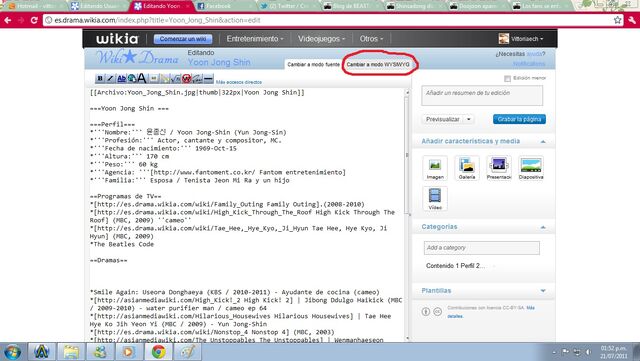Add an Imagen from media panel
640x361 pixels.
pyautogui.click(x=435, y=167)
